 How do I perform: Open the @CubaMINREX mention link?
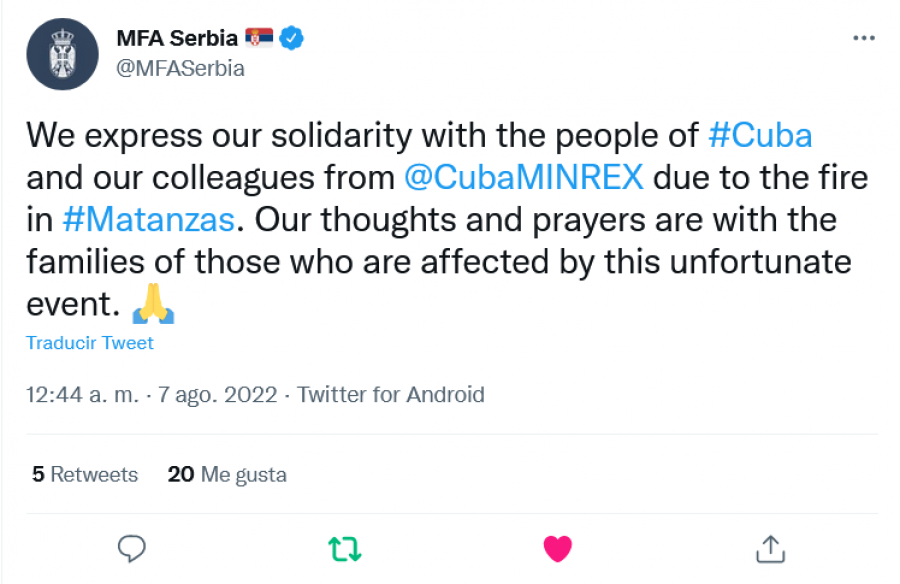tap(523, 177)
